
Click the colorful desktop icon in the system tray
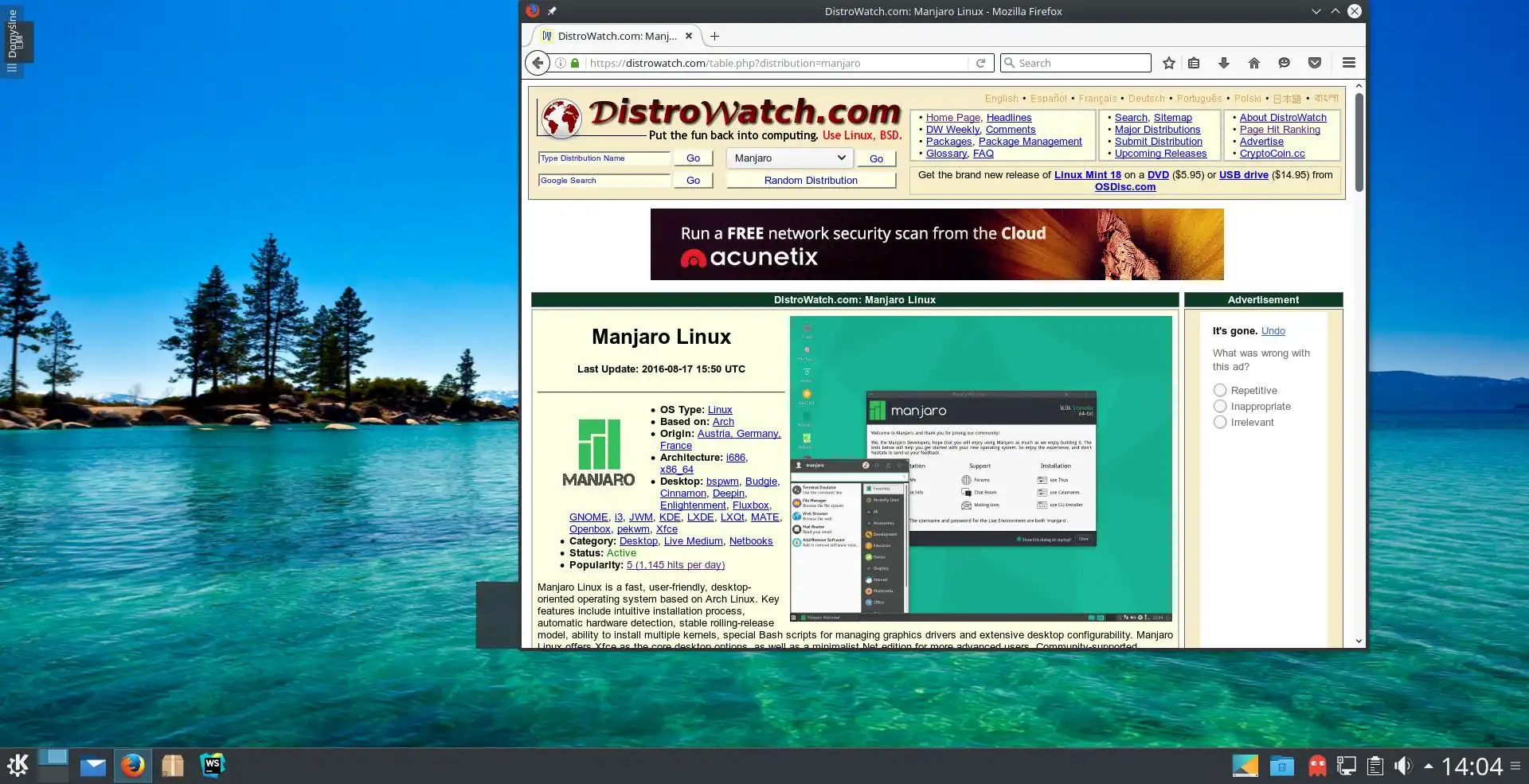tap(1245, 766)
